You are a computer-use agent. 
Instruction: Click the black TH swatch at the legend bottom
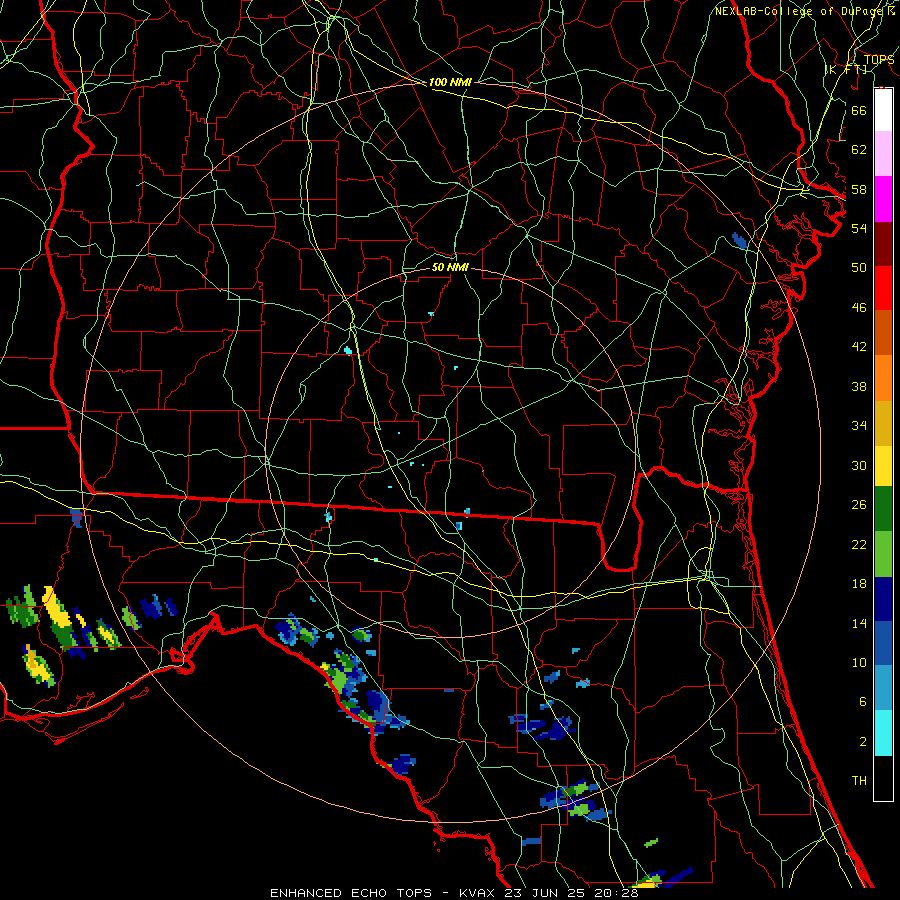(883, 778)
